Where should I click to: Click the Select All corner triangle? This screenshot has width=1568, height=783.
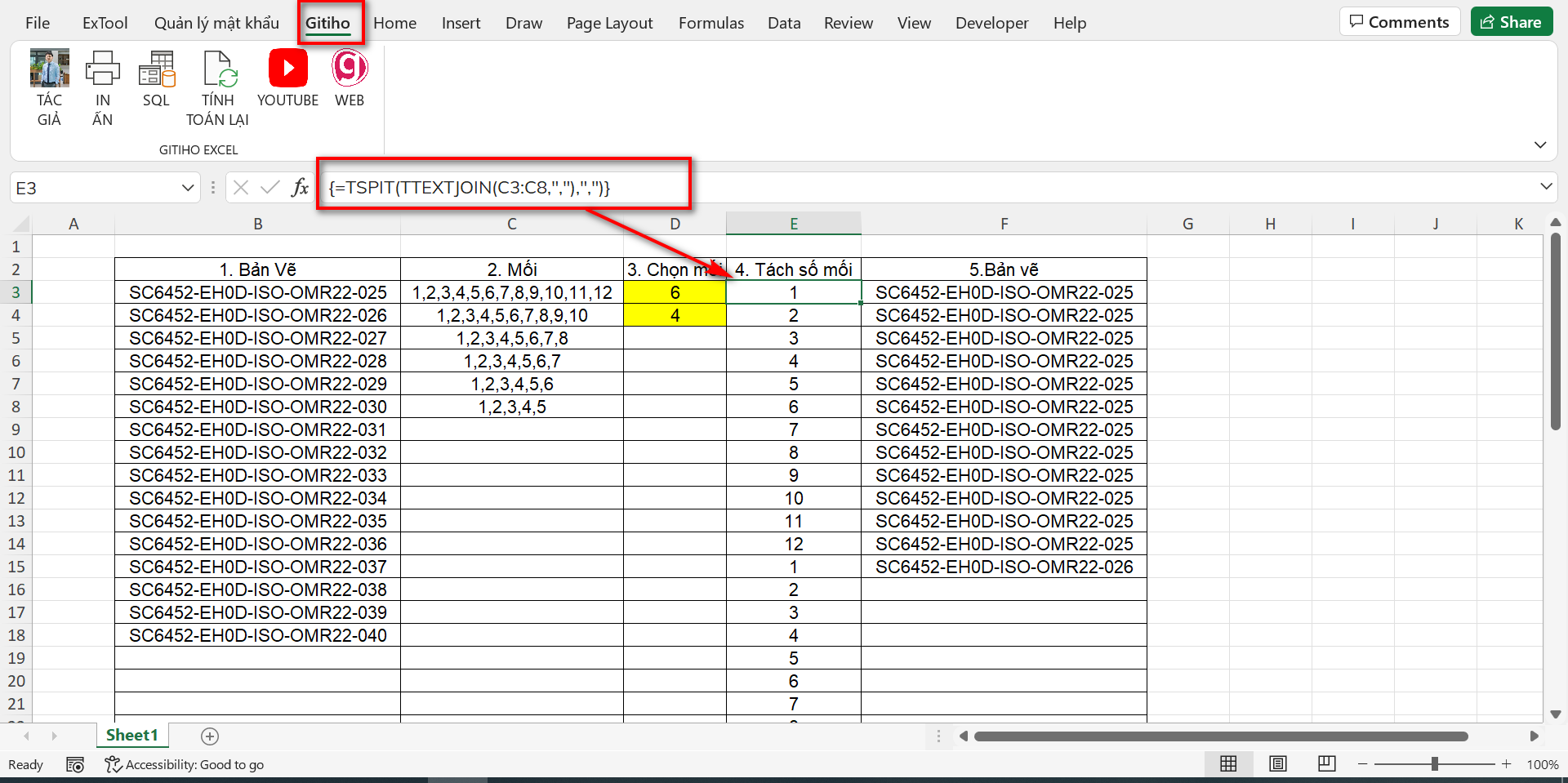click(22, 224)
